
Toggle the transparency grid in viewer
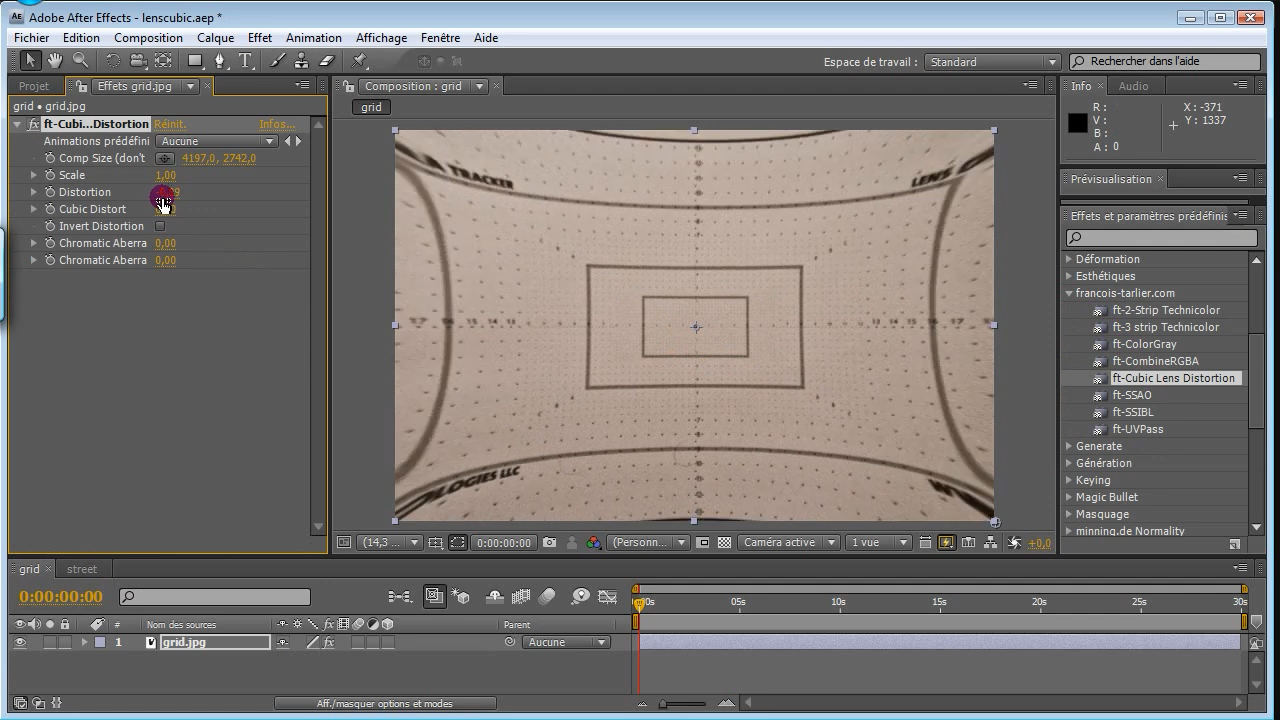pos(724,543)
